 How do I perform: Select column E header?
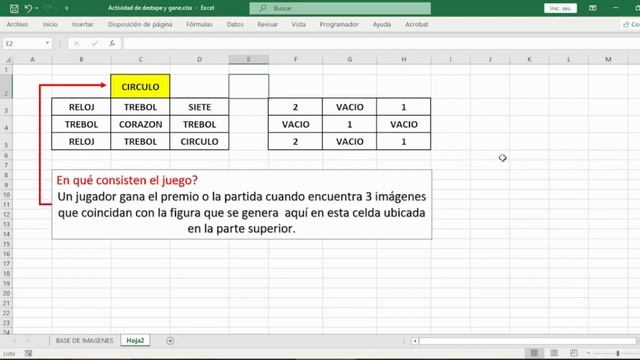point(249,60)
